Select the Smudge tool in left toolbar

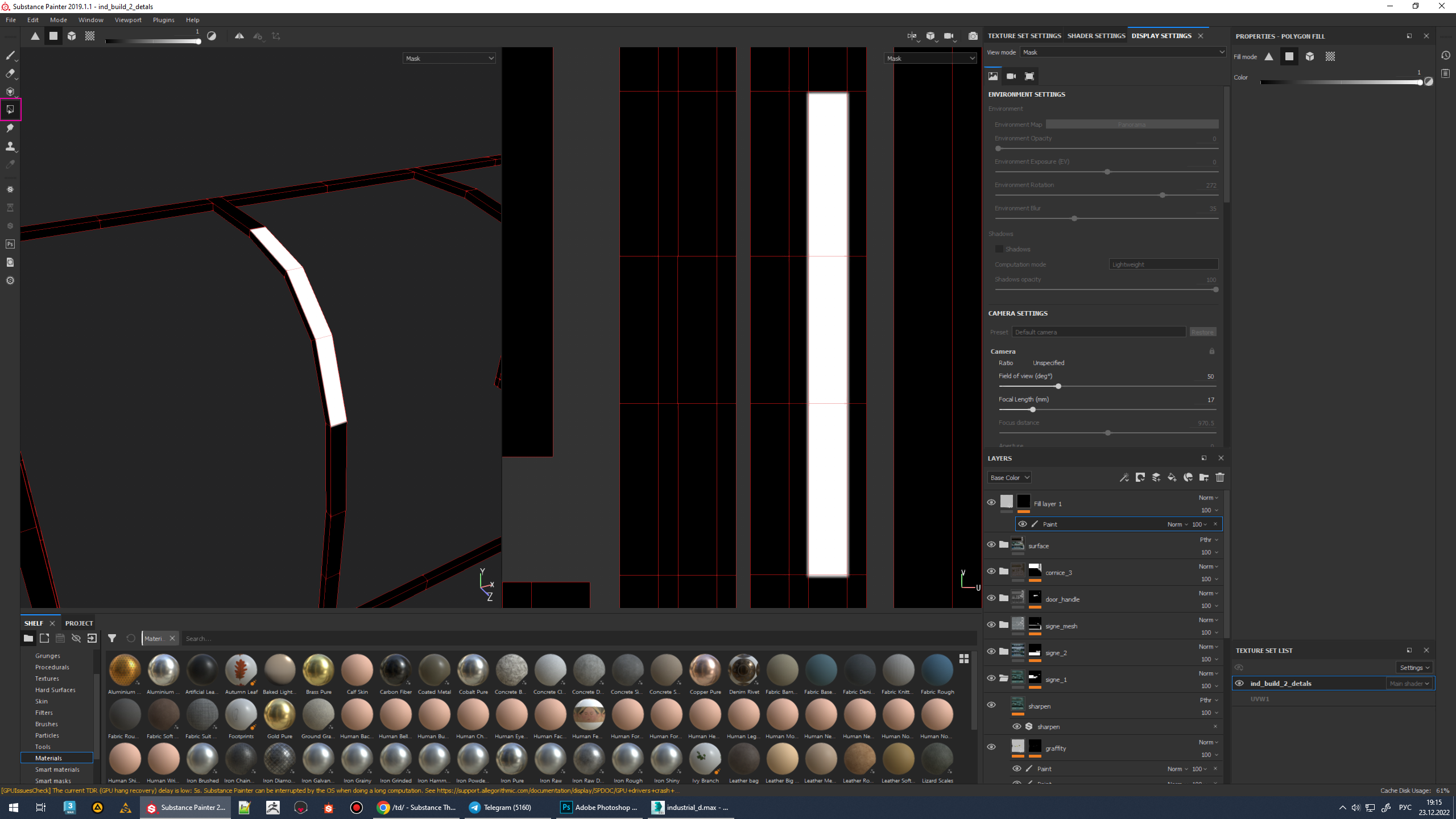pyautogui.click(x=10, y=128)
